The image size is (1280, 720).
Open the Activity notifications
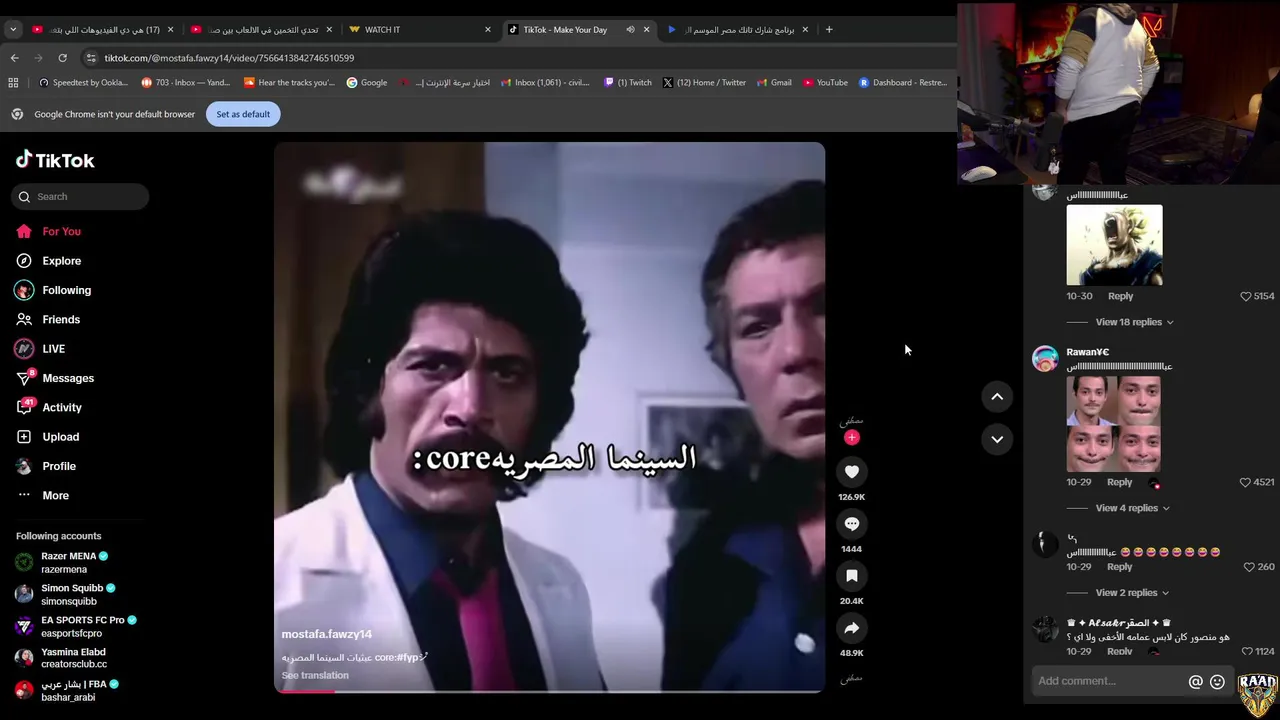pyautogui.click(x=49, y=408)
